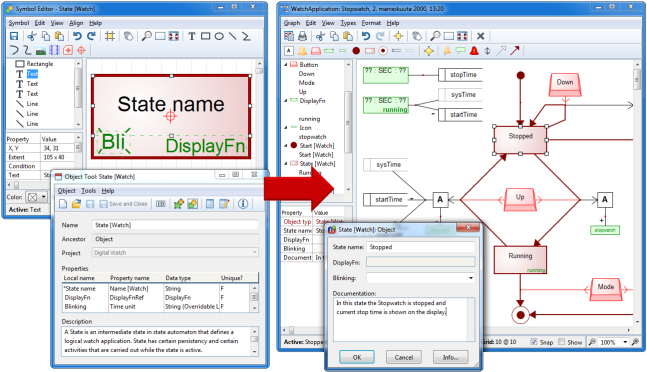Toggle the grid icon in Symbol Editor toolbar
The height and width of the screenshot is (372, 647).
pyautogui.click(x=109, y=36)
